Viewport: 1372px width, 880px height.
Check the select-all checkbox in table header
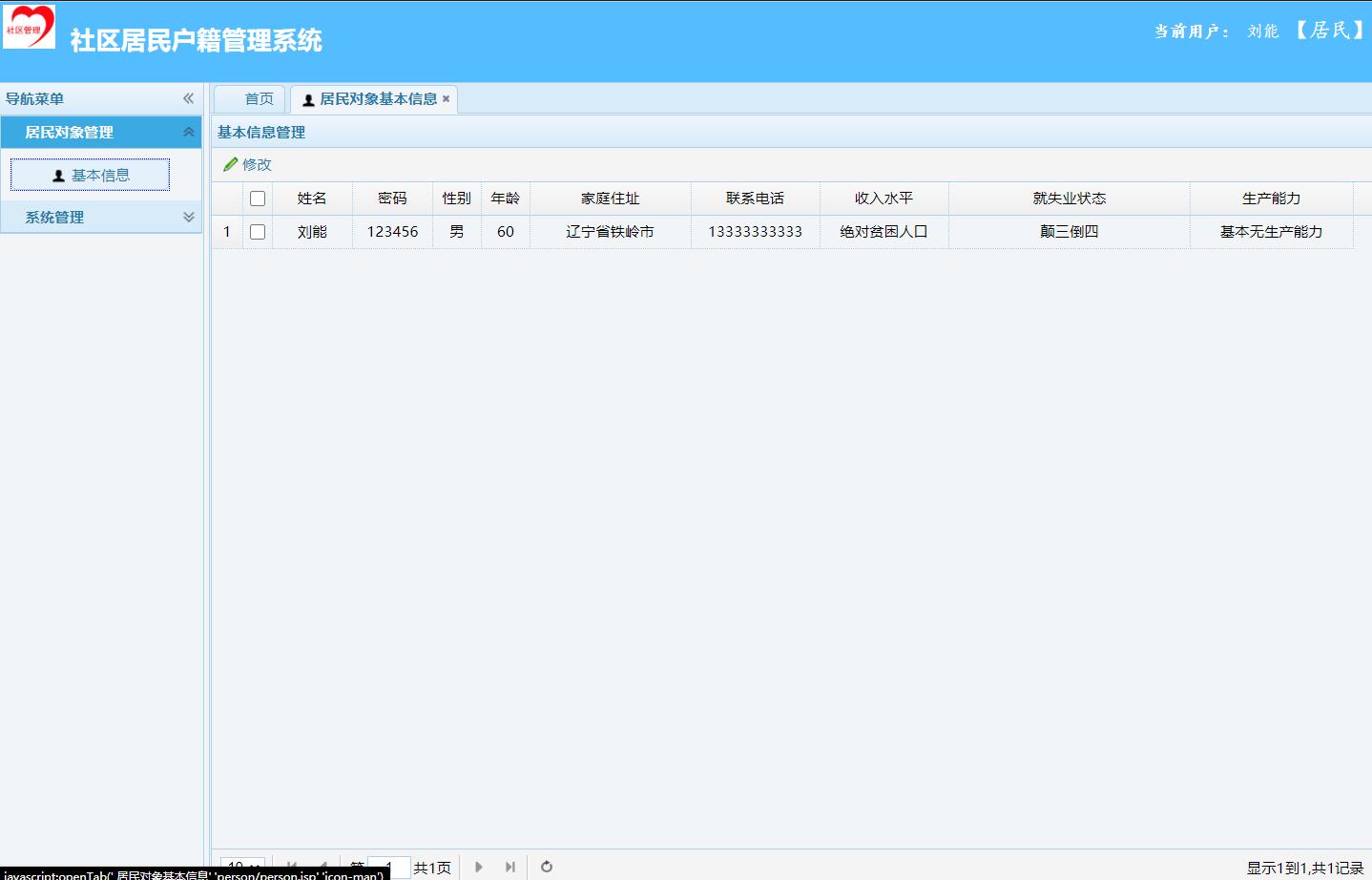pyautogui.click(x=257, y=197)
